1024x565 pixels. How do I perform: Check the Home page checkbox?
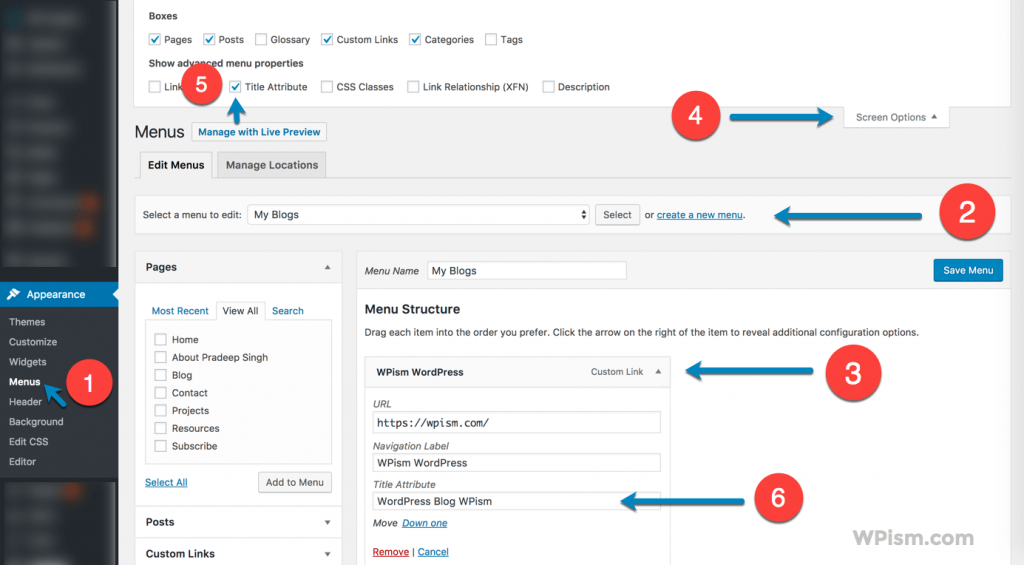161,339
